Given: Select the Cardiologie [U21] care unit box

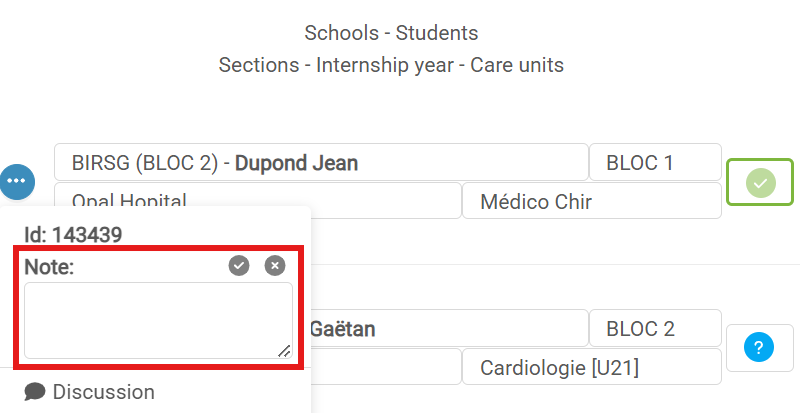Looking at the screenshot, I should coord(592,367).
